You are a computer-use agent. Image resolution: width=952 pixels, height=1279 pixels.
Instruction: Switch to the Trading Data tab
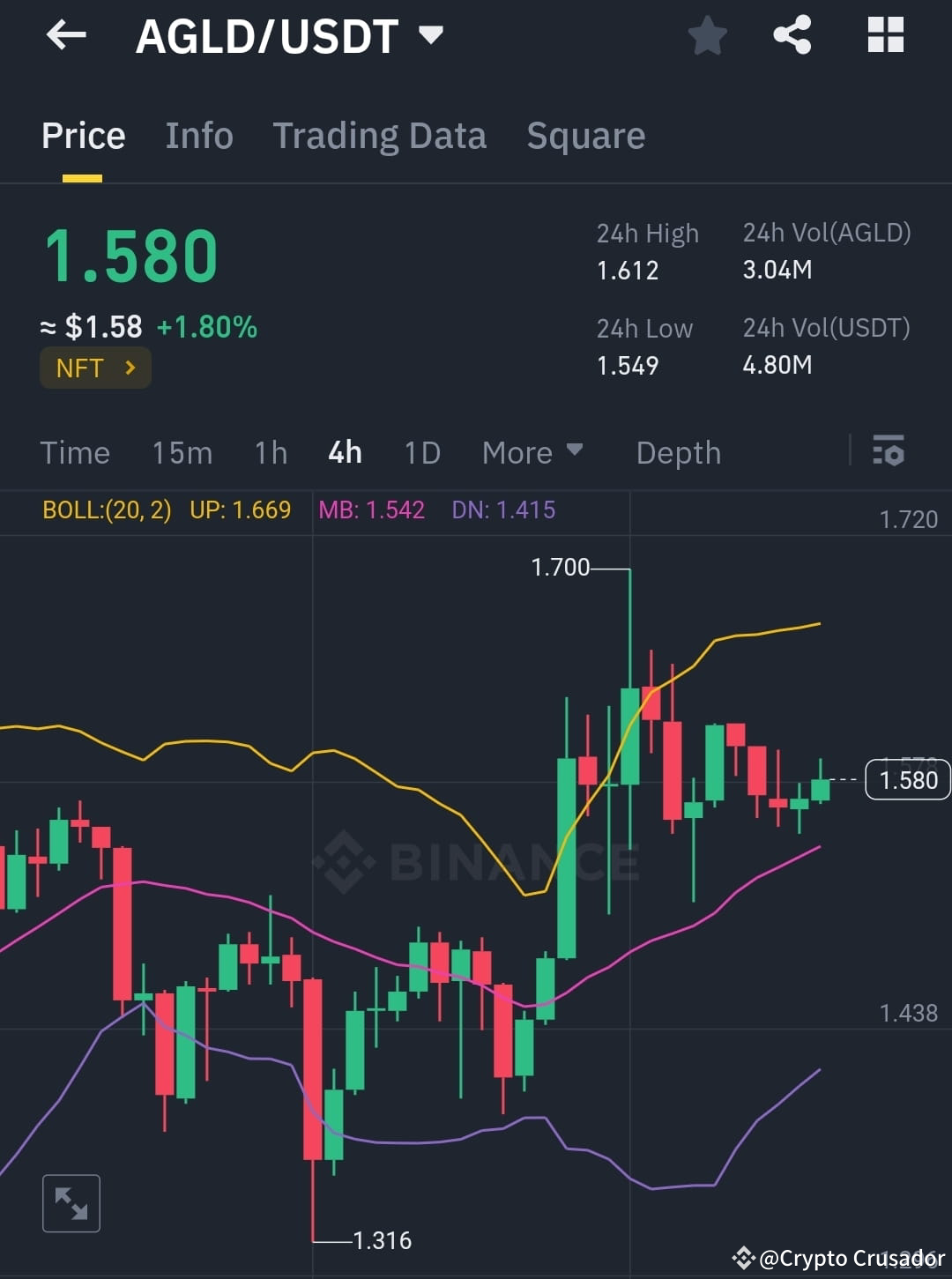coord(380,136)
